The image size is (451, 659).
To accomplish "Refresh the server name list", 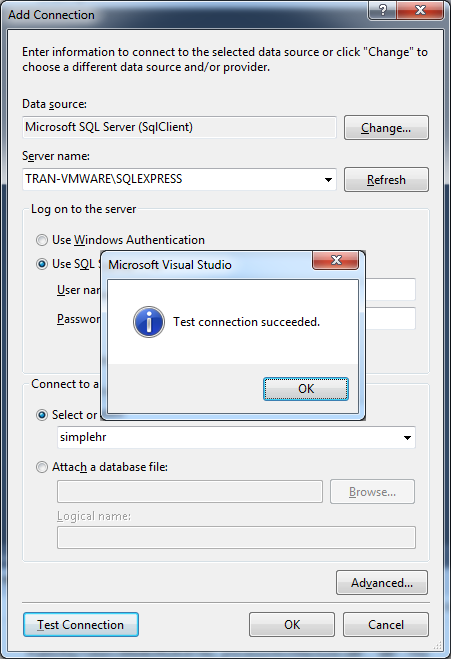I will coord(386,180).
